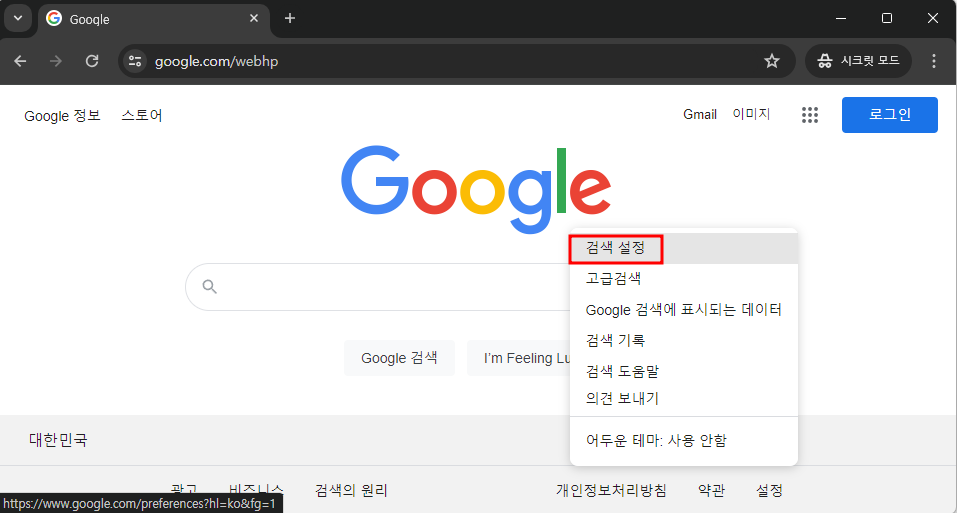Open the Google 정보 link
The width and height of the screenshot is (957, 513).
pos(62,116)
